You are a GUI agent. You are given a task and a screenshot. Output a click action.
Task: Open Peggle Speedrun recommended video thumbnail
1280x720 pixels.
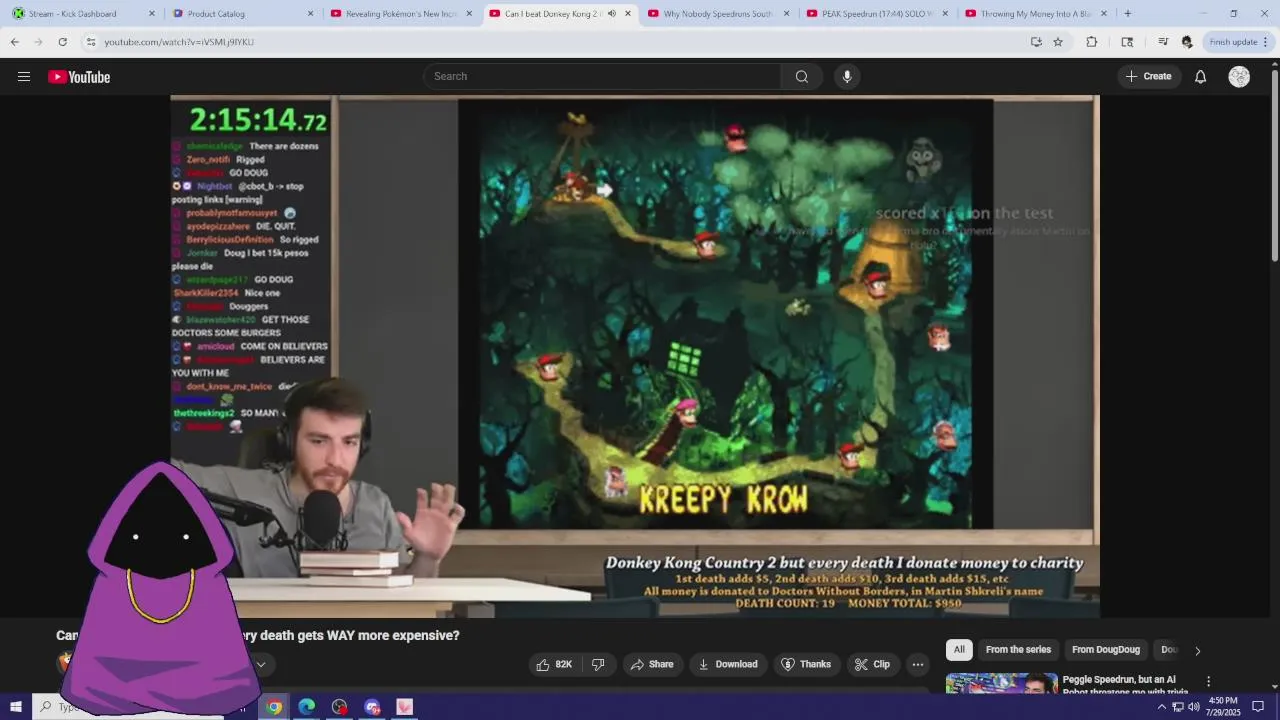point(1001,684)
